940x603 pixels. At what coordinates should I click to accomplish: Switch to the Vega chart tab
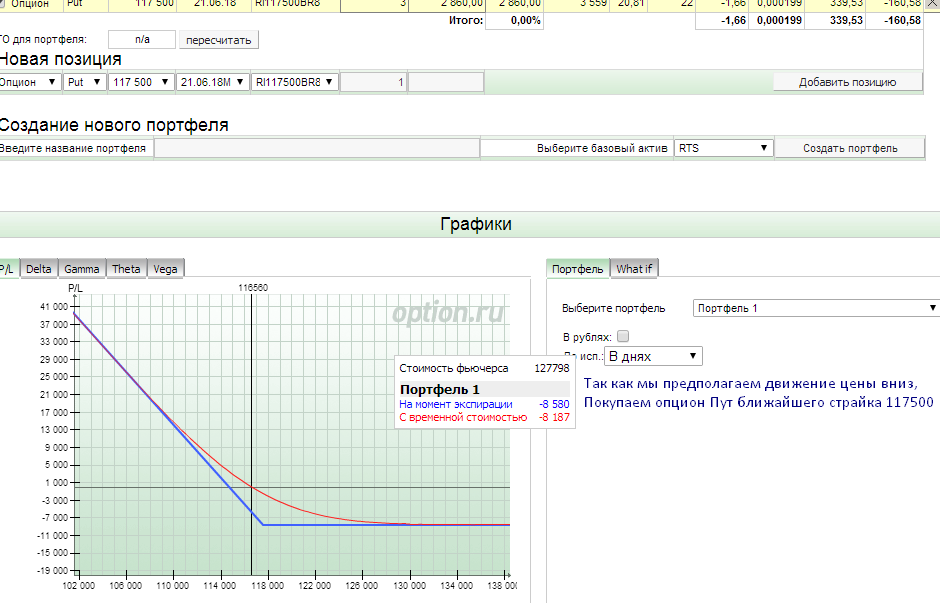coord(165,269)
